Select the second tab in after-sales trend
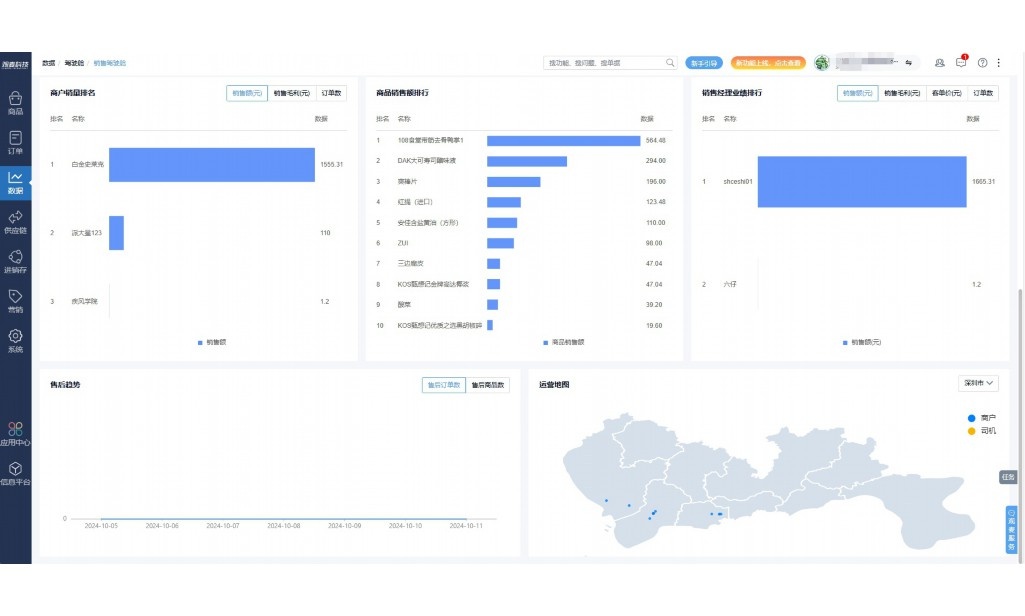Viewport: 1025px width, 616px height. [488, 385]
